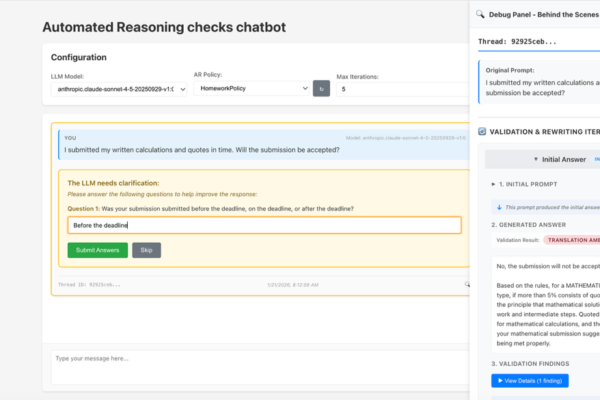Click the Debug Panel magnifier icon

pos(480,14)
